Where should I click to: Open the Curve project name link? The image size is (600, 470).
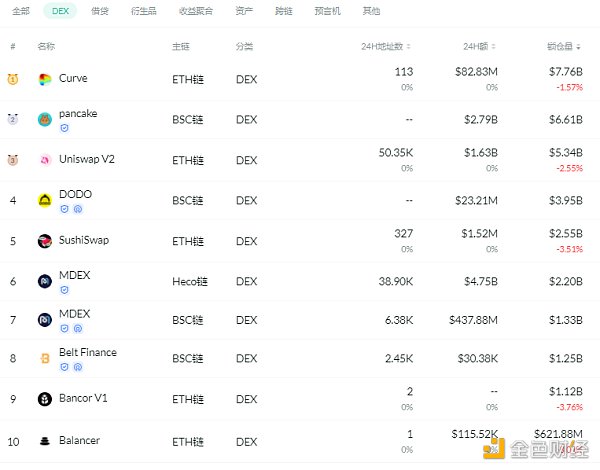click(x=73, y=78)
